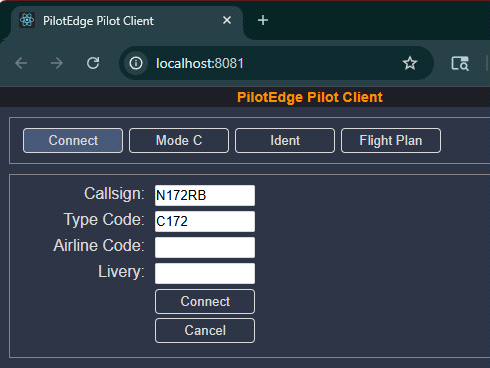490x368 pixels.
Task: Click the top Connect toolbar button
Action: 73,140
